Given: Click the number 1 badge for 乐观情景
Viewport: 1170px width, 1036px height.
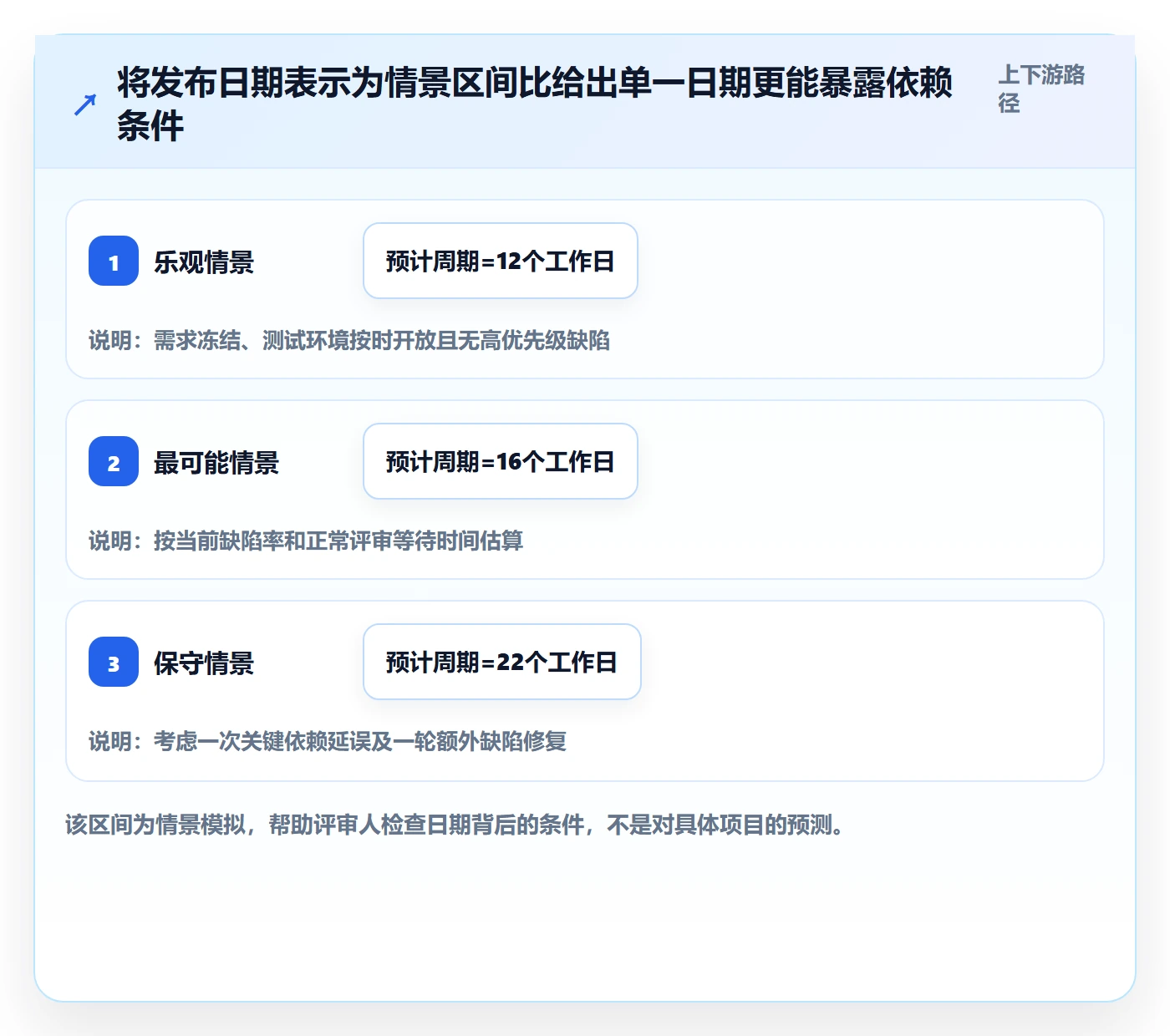Looking at the screenshot, I should [x=114, y=261].
